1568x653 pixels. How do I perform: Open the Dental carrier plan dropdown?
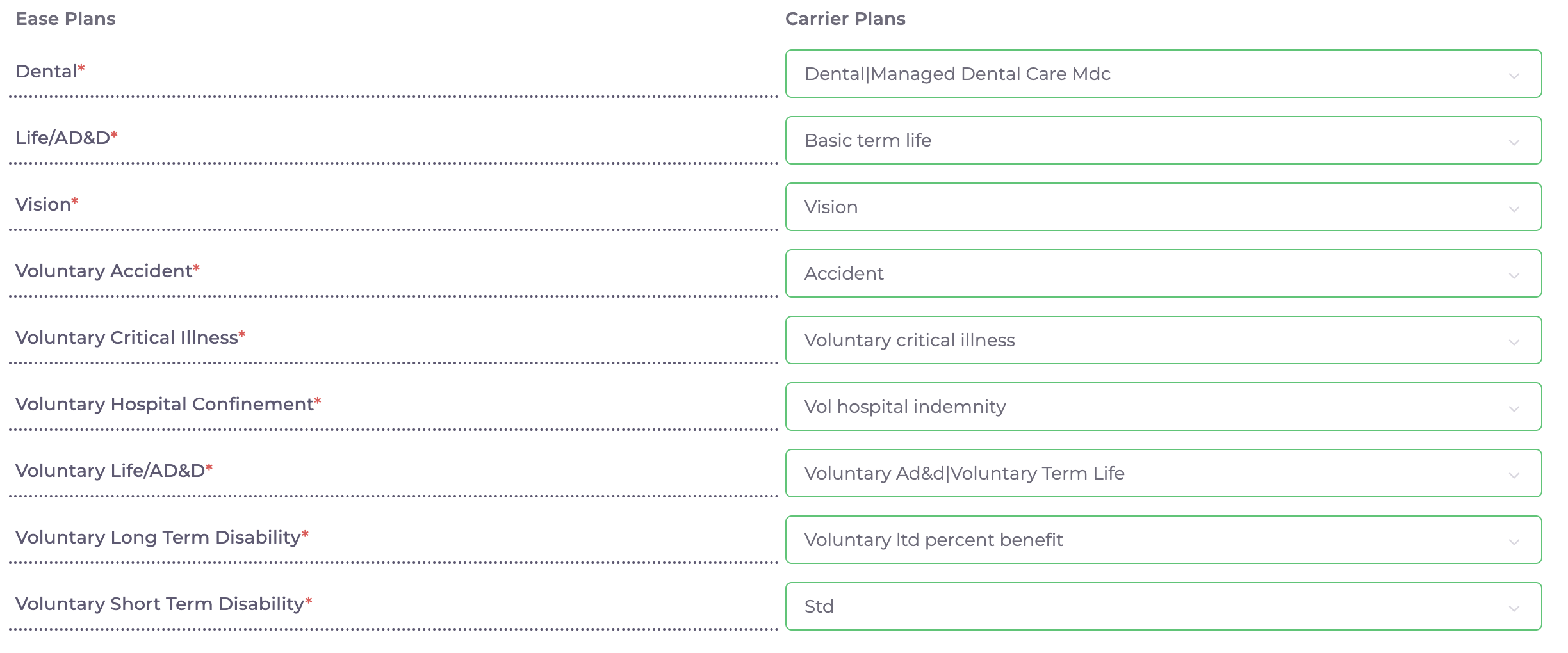tap(1163, 74)
